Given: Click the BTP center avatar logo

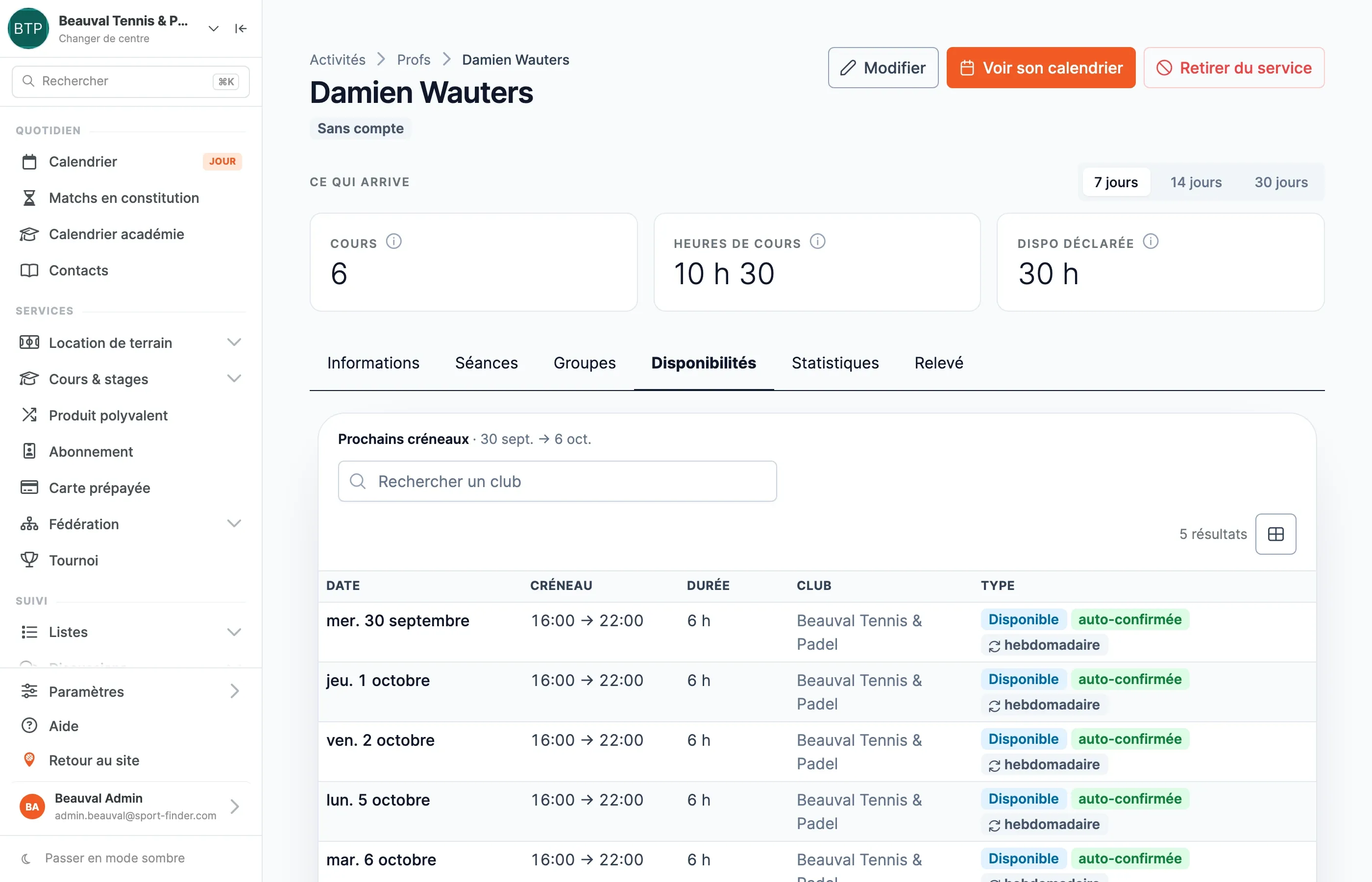Looking at the screenshot, I should 28,28.
